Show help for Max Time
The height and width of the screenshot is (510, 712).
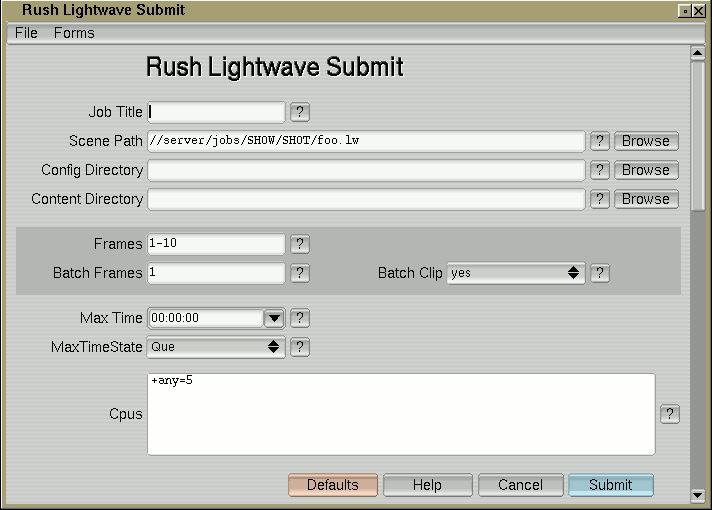300,318
